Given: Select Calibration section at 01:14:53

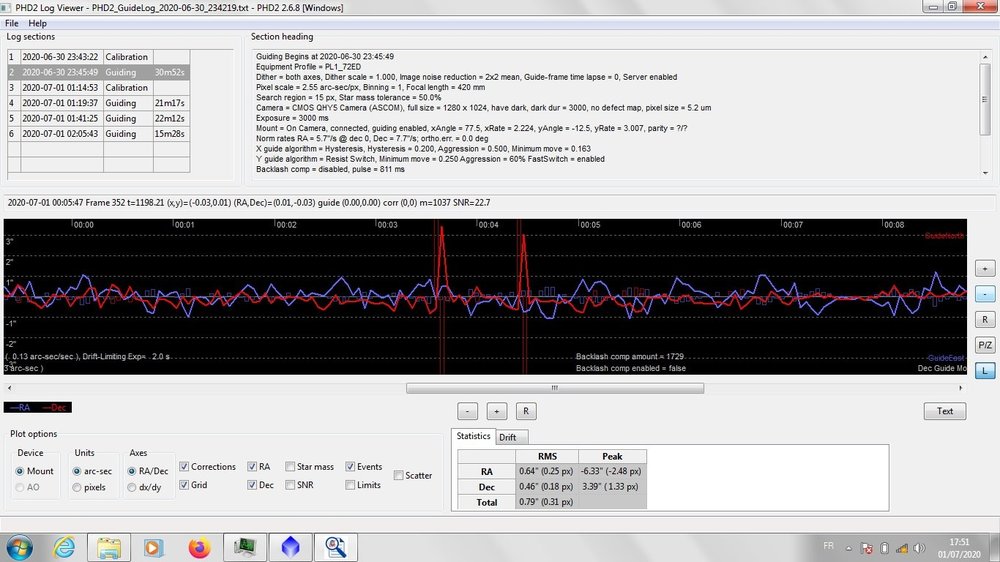Looking at the screenshot, I should pyautogui.click(x=98, y=87).
